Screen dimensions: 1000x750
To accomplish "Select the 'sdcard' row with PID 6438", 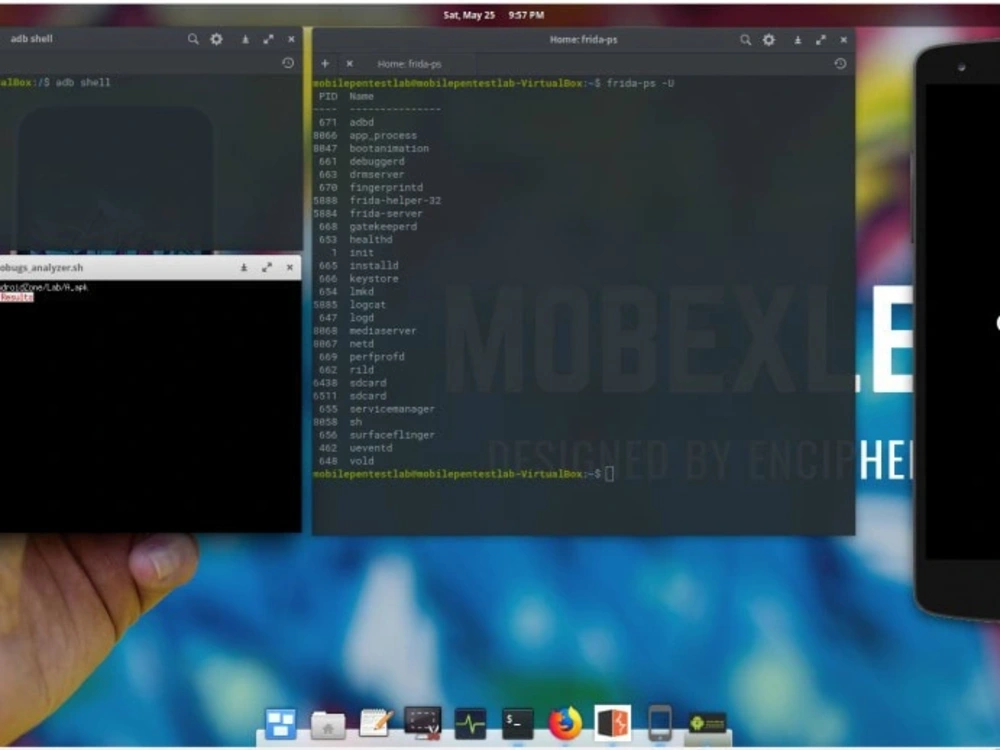I will [349, 383].
